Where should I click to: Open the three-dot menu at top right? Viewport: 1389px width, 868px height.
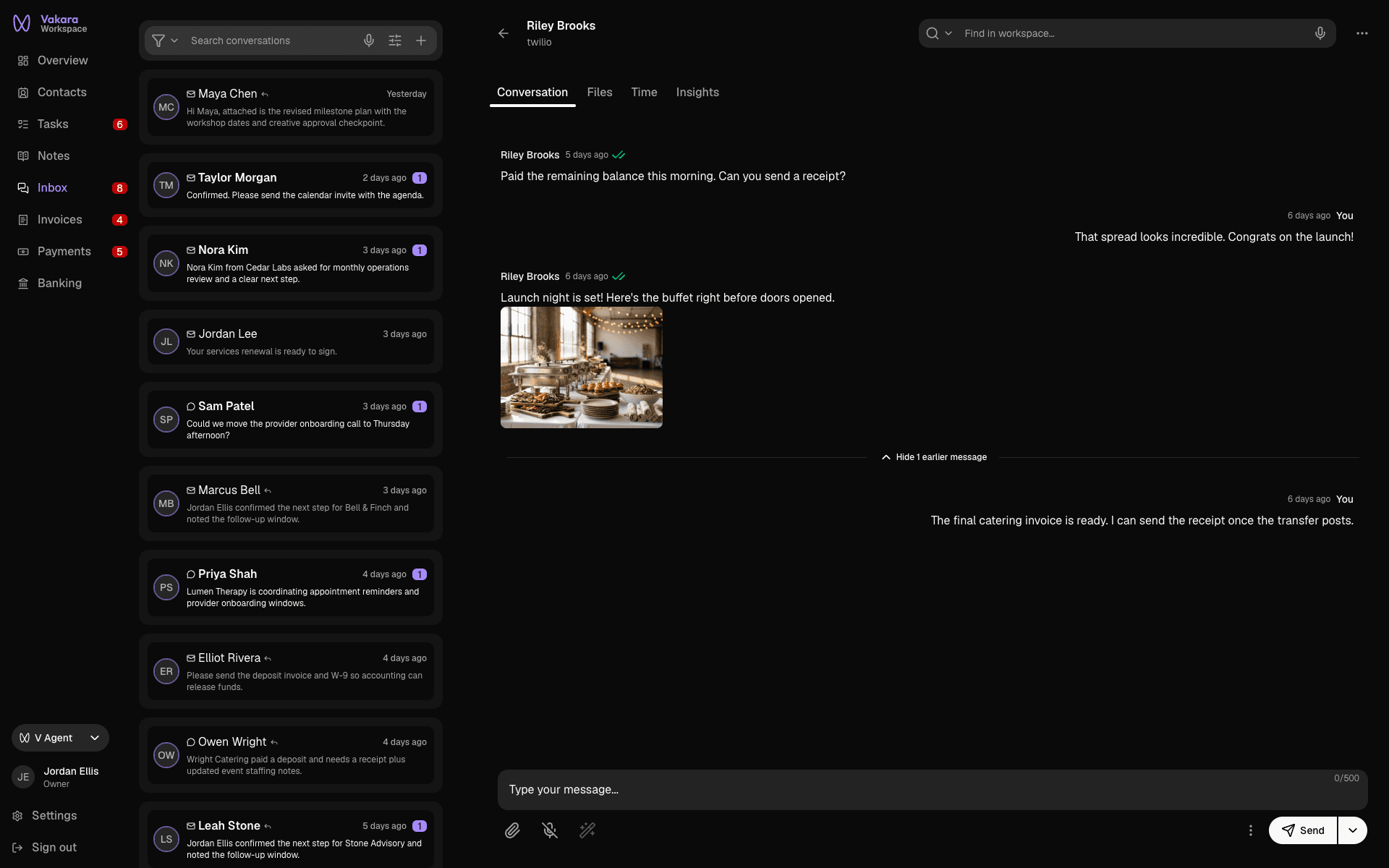[1362, 33]
